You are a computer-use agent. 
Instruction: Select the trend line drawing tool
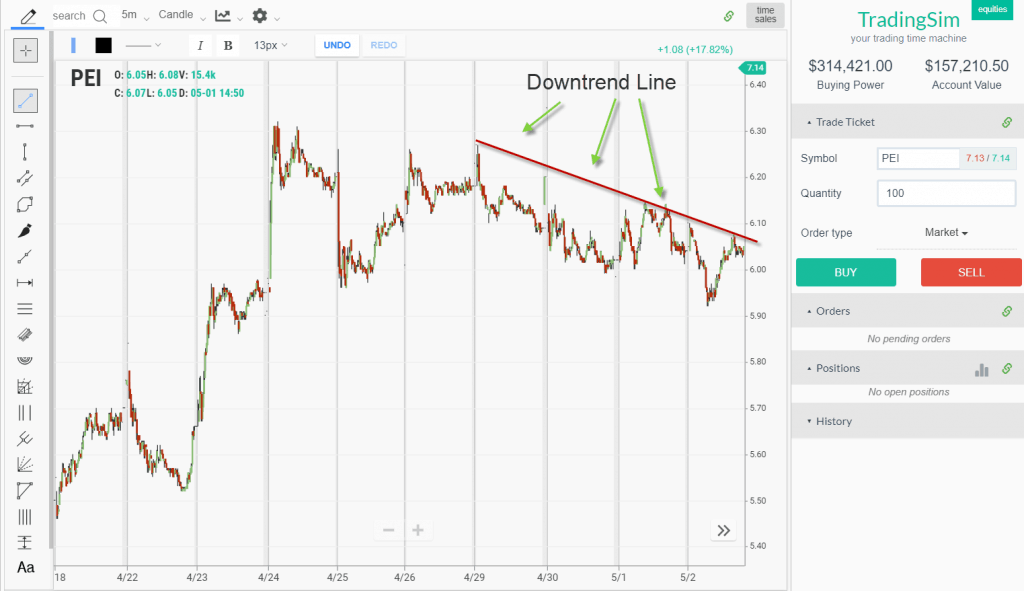[x=25, y=100]
